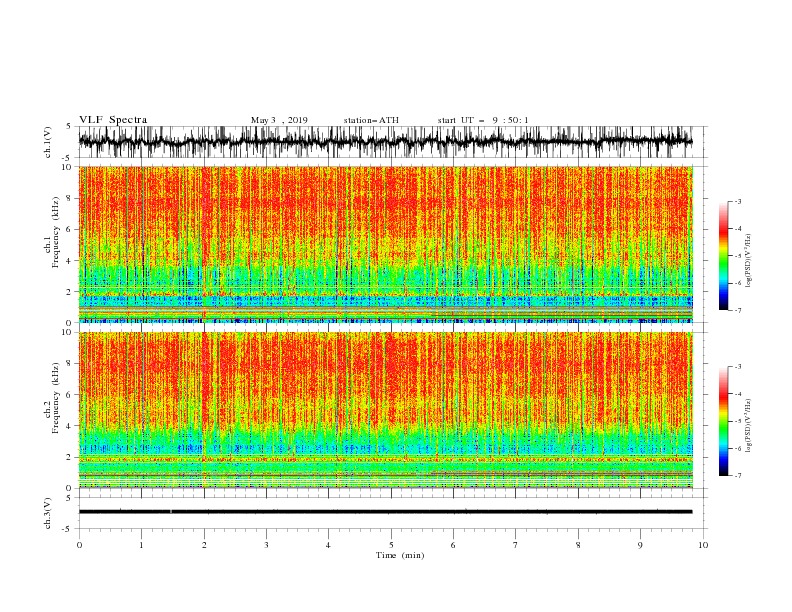Click inside the ch.2 spectrogram panel
The height and width of the screenshot is (612, 792).
click(x=385, y=410)
